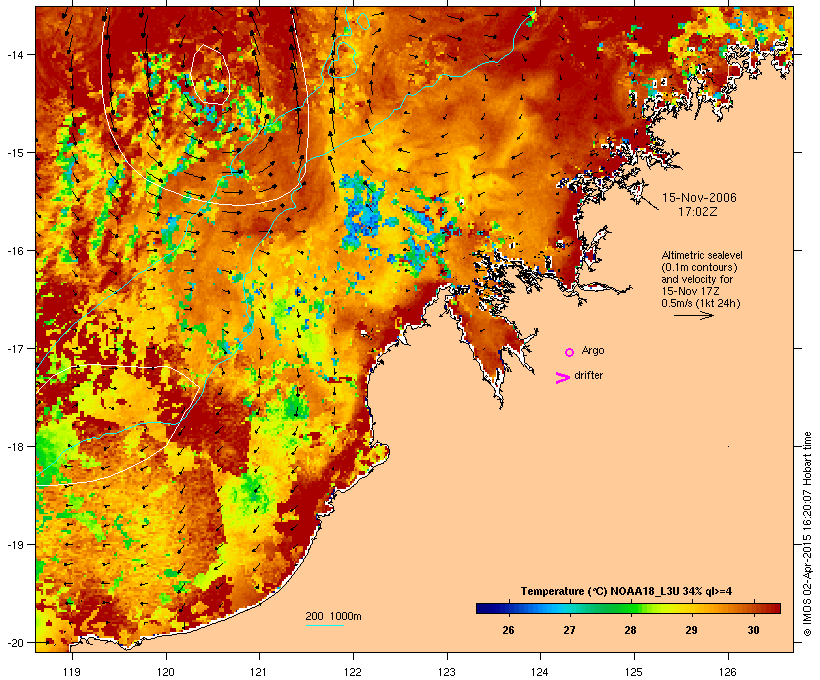Click the '(0.1m contours)' legend text
Viewport: 820px width, 680px height.
pyautogui.click(x=700, y=267)
